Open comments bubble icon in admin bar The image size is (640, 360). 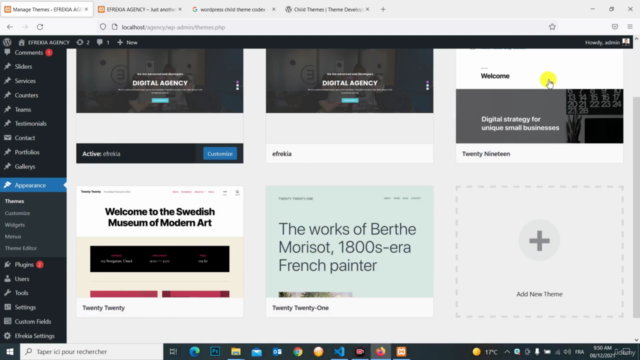pos(103,42)
